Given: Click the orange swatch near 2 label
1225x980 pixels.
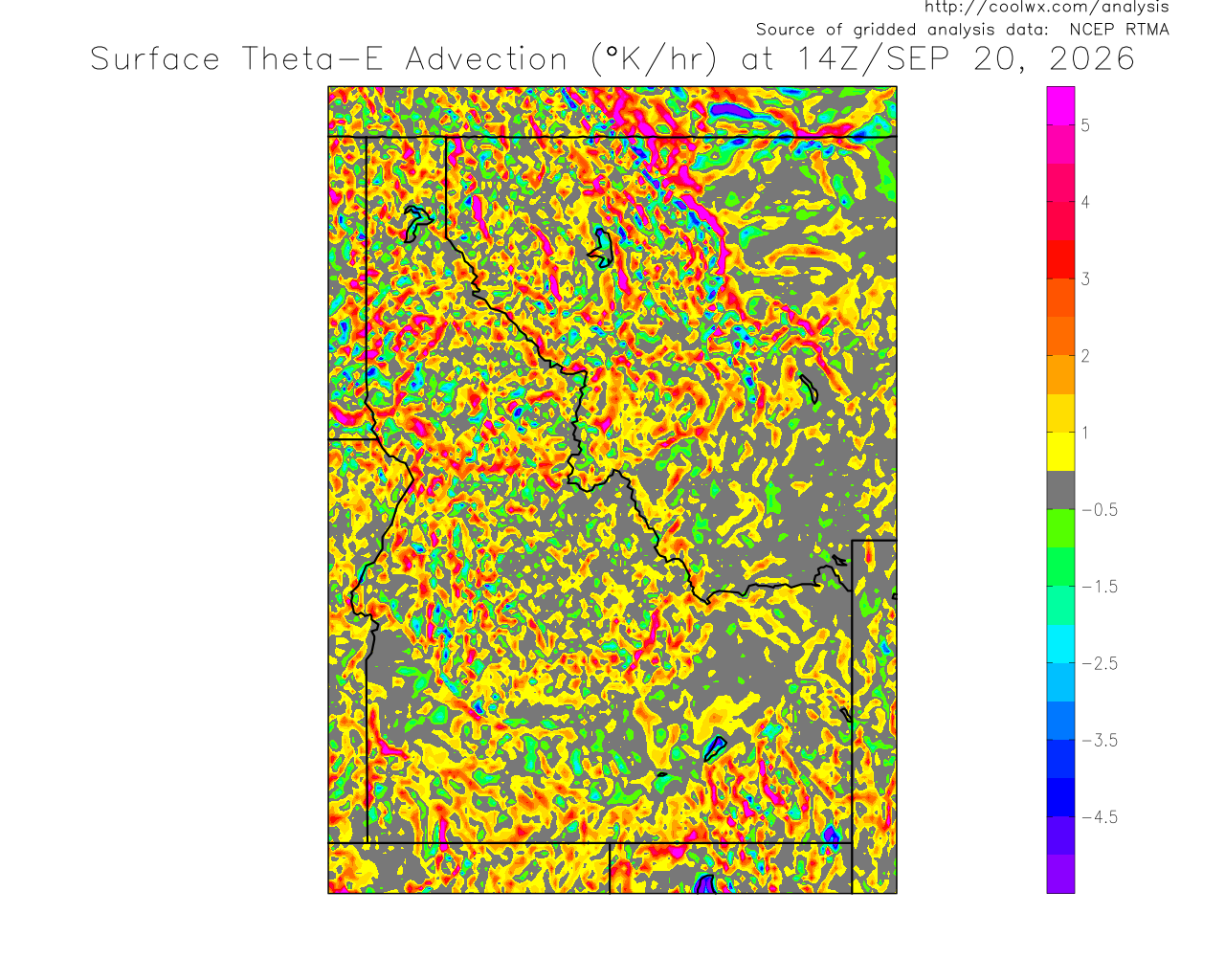Looking at the screenshot, I should pos(1060,375).
